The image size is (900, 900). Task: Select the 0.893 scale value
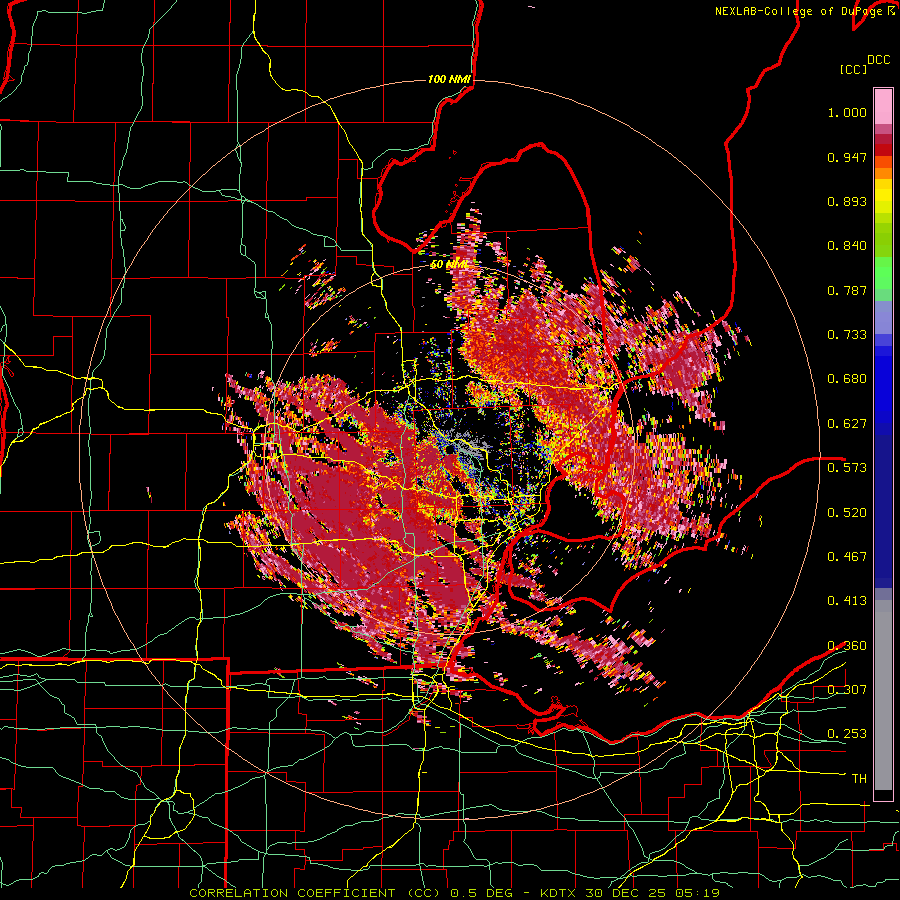click(x=847, y=201)
